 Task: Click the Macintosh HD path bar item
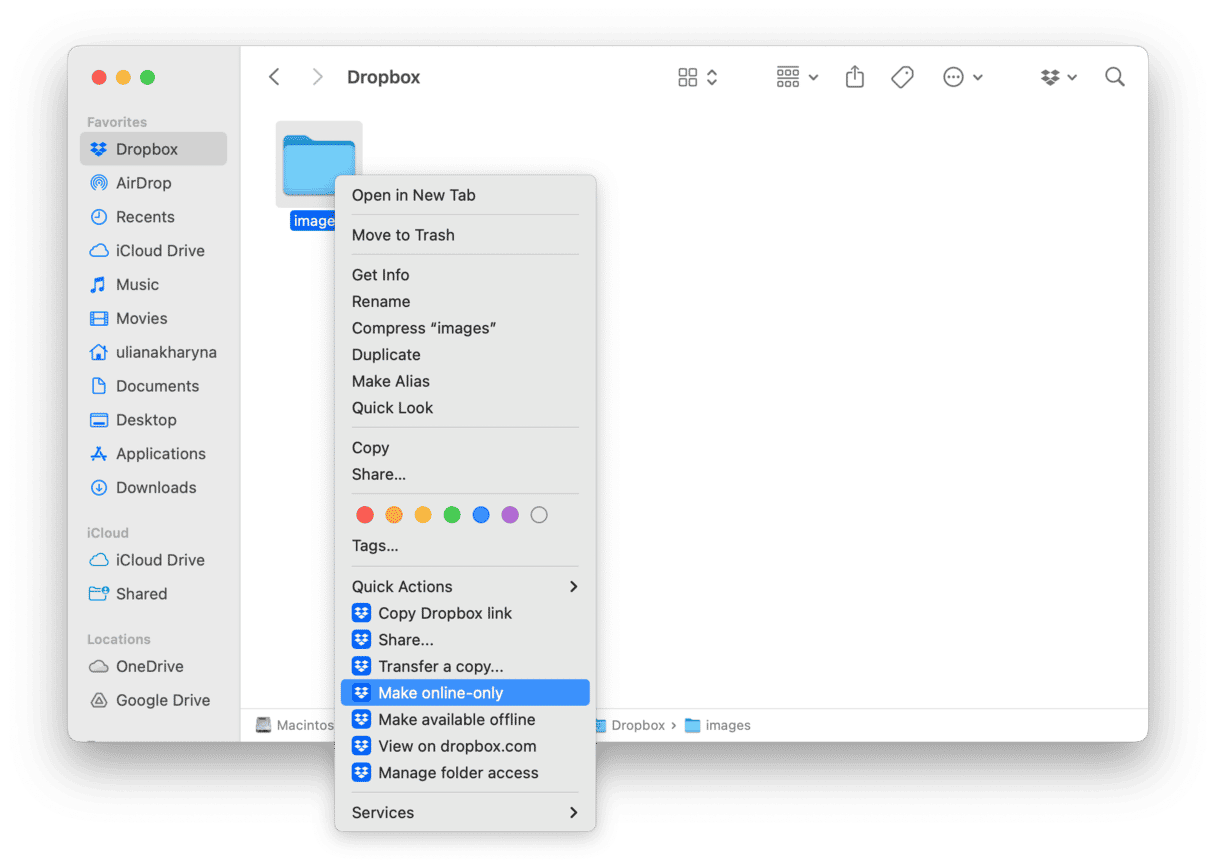[x=295, y=725]
